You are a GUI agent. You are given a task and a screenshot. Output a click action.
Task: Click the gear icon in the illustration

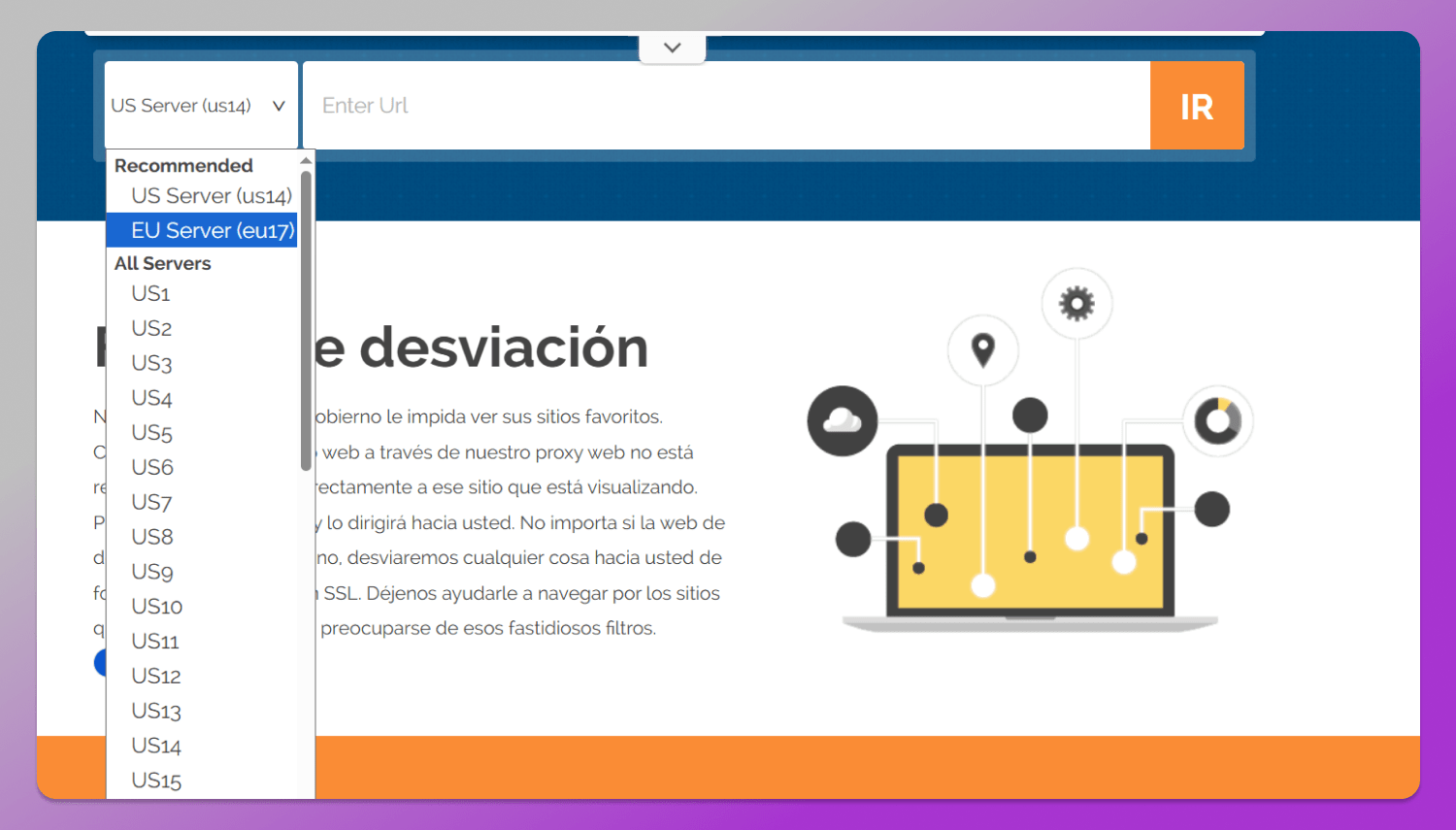click(x=1076, y=304)
